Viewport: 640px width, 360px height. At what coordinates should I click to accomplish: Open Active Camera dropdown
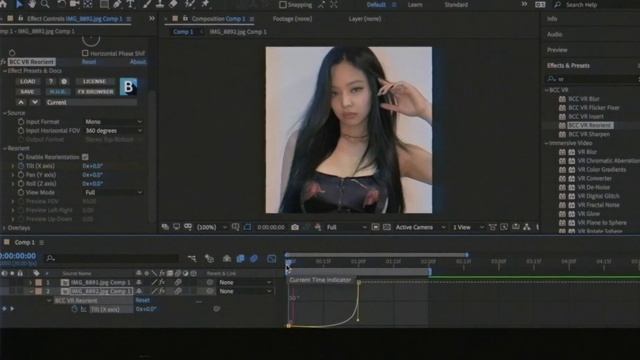point(420,227)
